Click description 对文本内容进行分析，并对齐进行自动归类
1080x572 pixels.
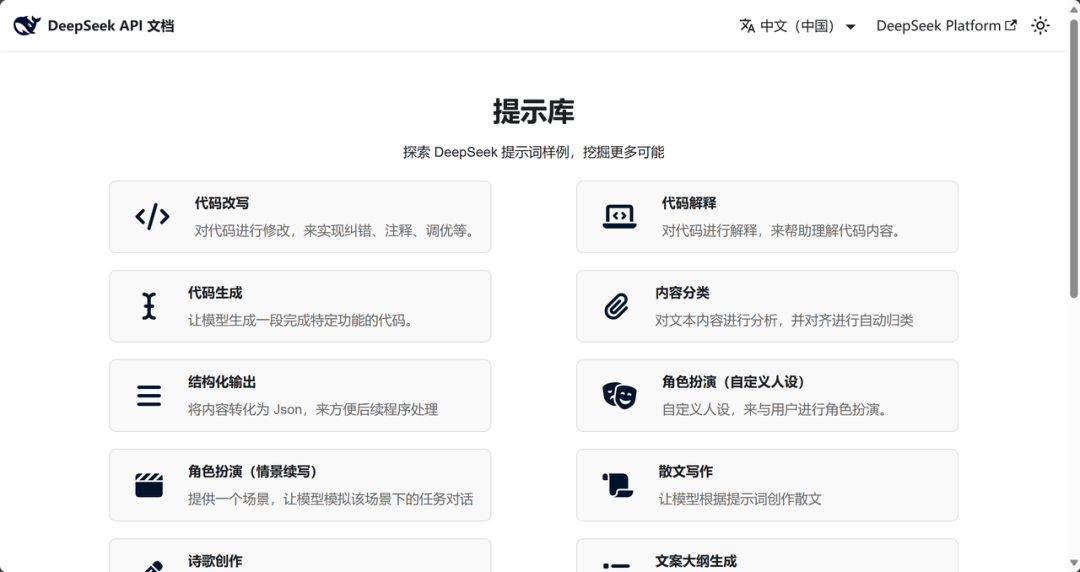click(x=784, y=320)
